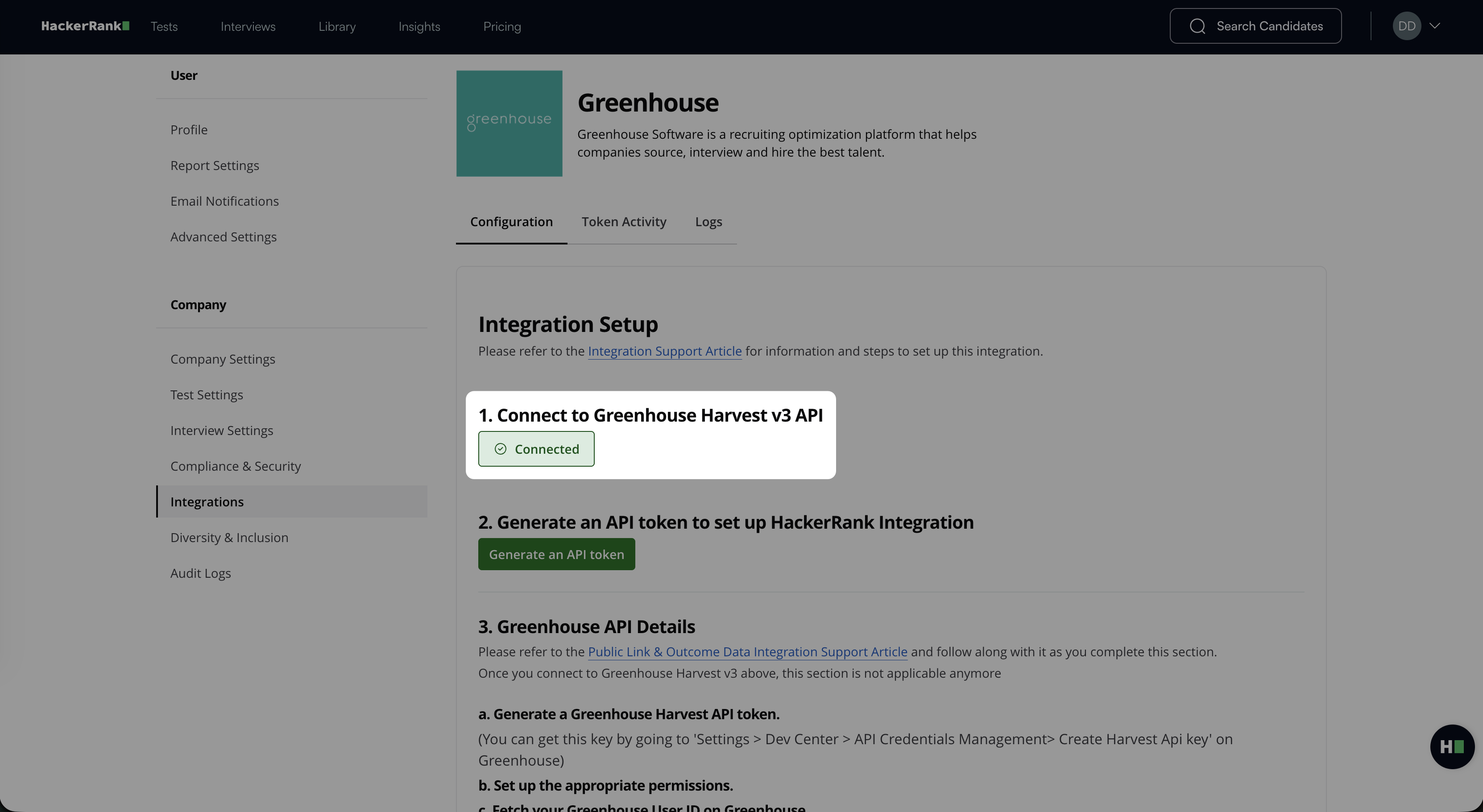Screen dimensions: 1483x812
Task: Open the HackerRank help widget icon
Action: click(1452, 746)
